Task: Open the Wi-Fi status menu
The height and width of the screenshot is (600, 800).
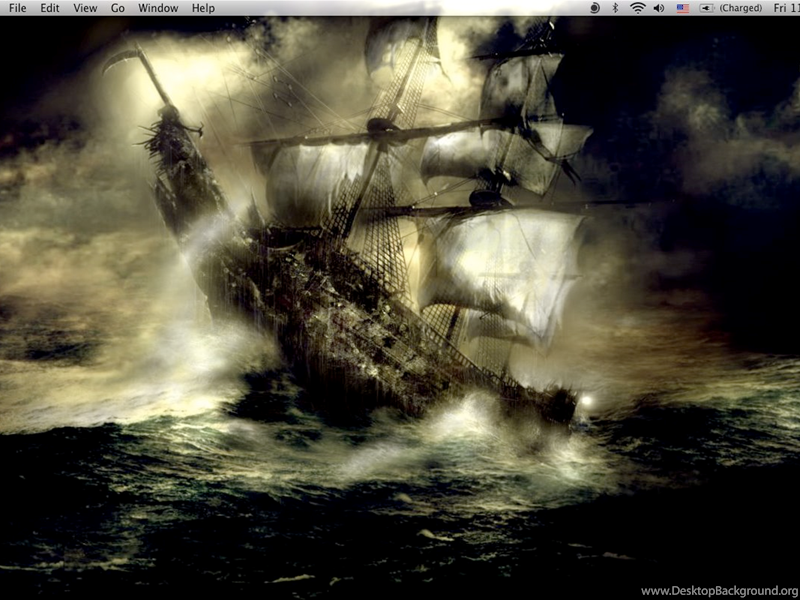Action: click(637, 8)
